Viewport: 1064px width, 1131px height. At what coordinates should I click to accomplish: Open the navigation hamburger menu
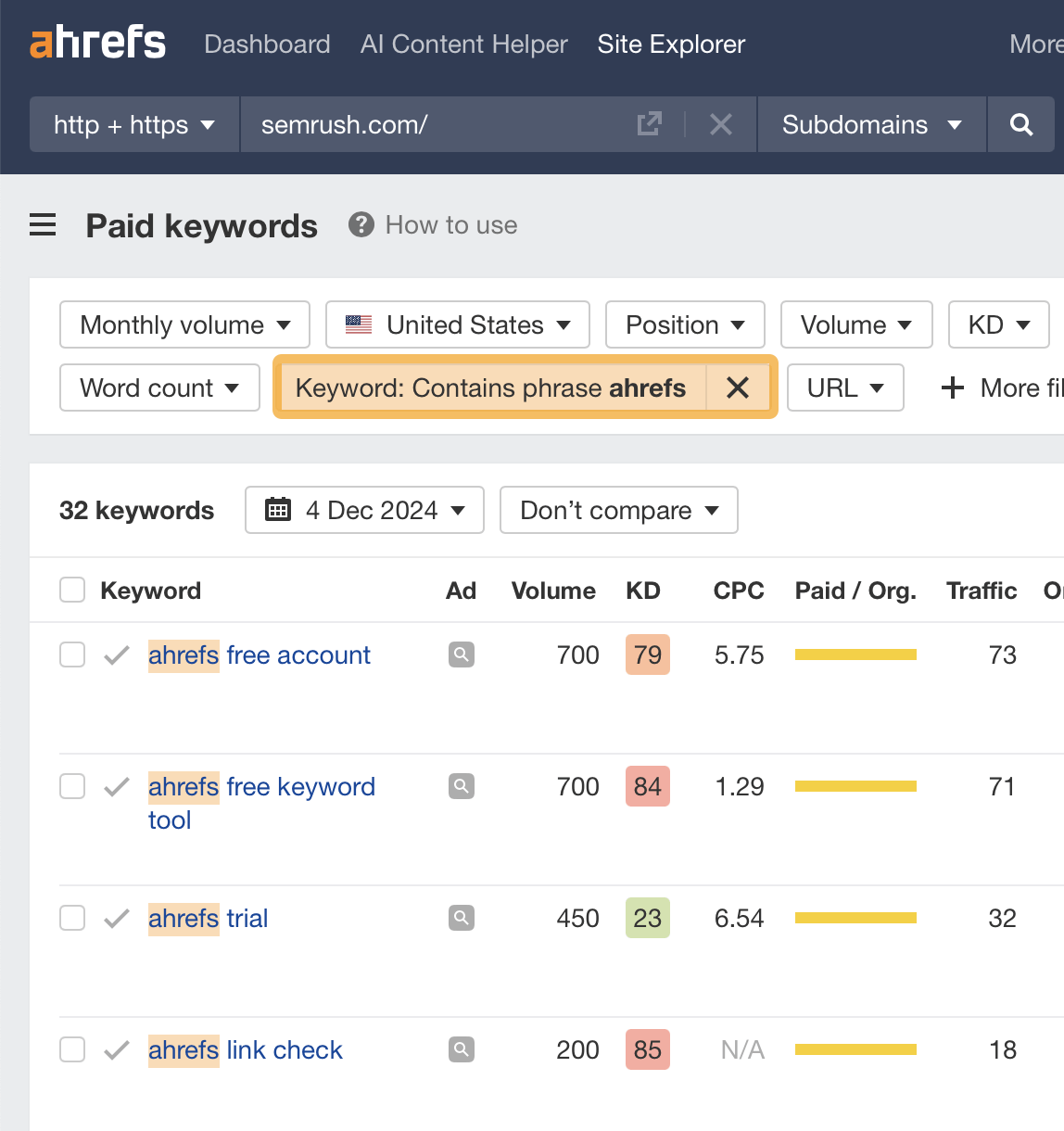[43, 224]
